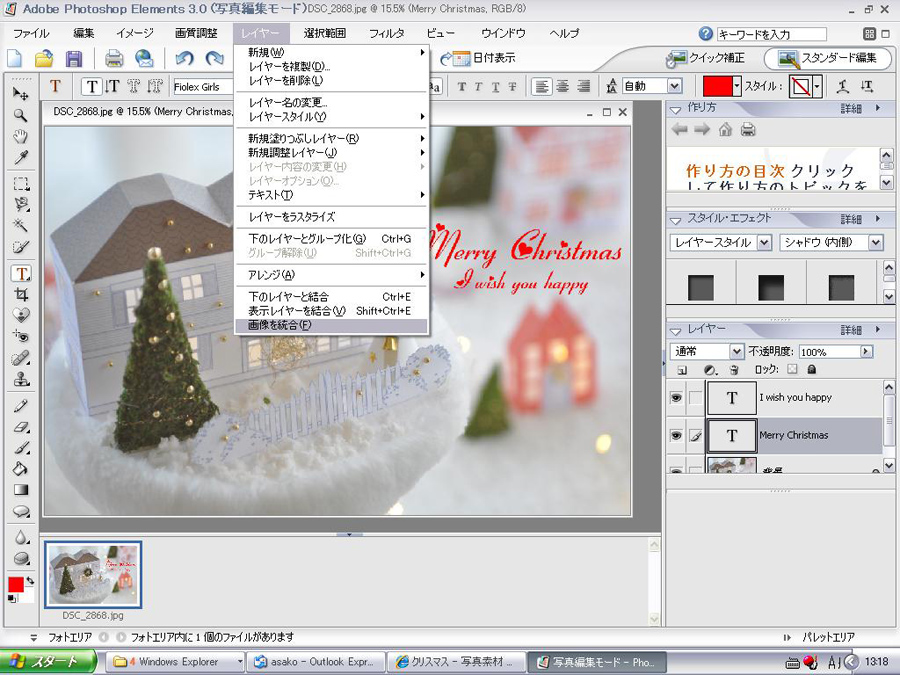900x675 pixels.
Task: Select the Crop tool
Action: pyautogui.click(x=20, y=294)
